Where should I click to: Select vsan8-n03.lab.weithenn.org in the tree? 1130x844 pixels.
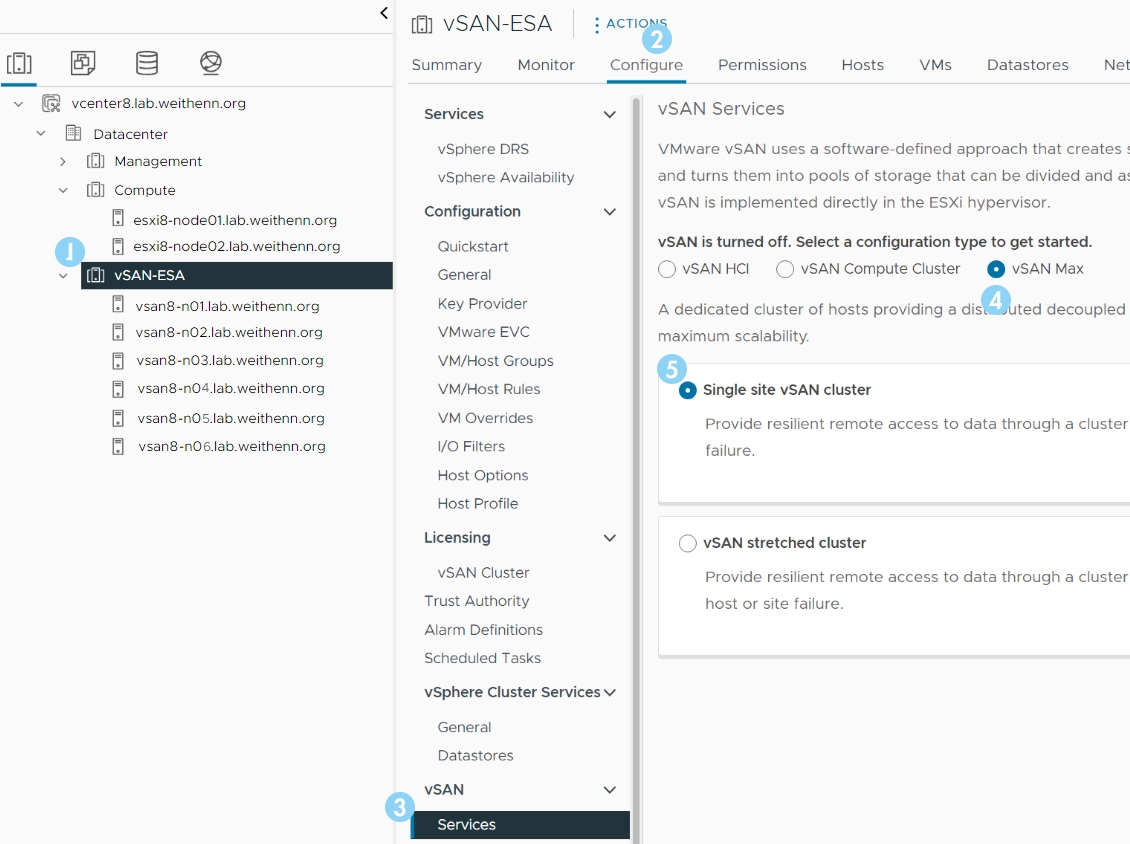(x=230, y=360)
